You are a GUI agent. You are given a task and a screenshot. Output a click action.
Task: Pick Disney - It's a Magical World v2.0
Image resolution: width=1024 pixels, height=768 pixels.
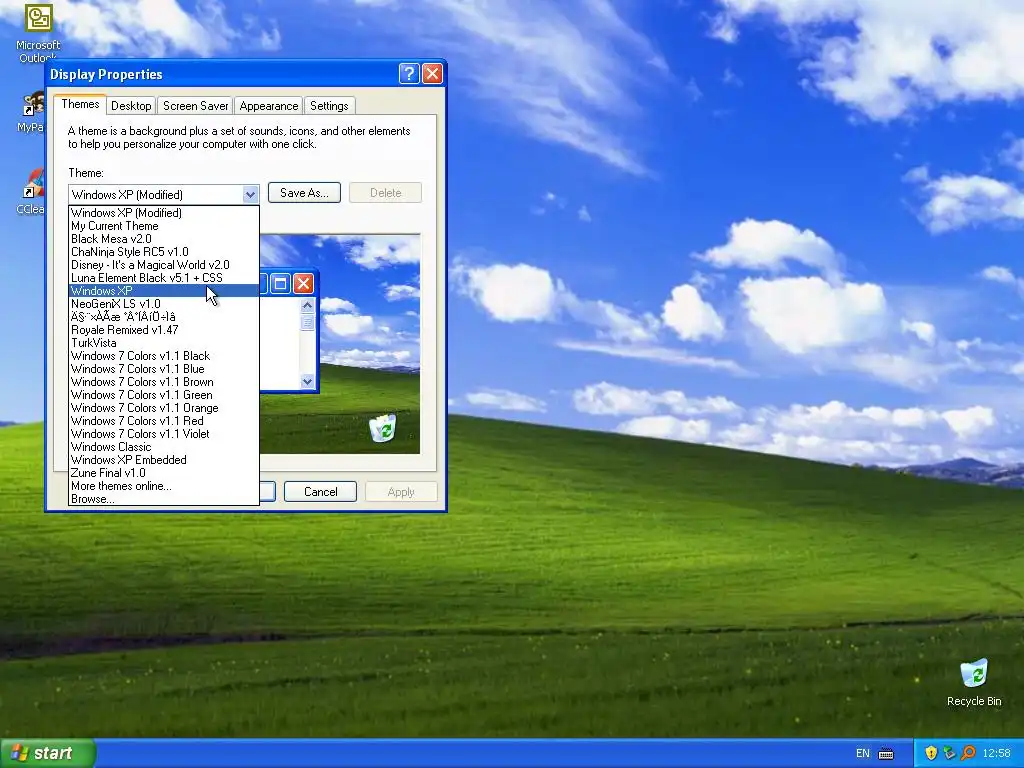(163, 265)
